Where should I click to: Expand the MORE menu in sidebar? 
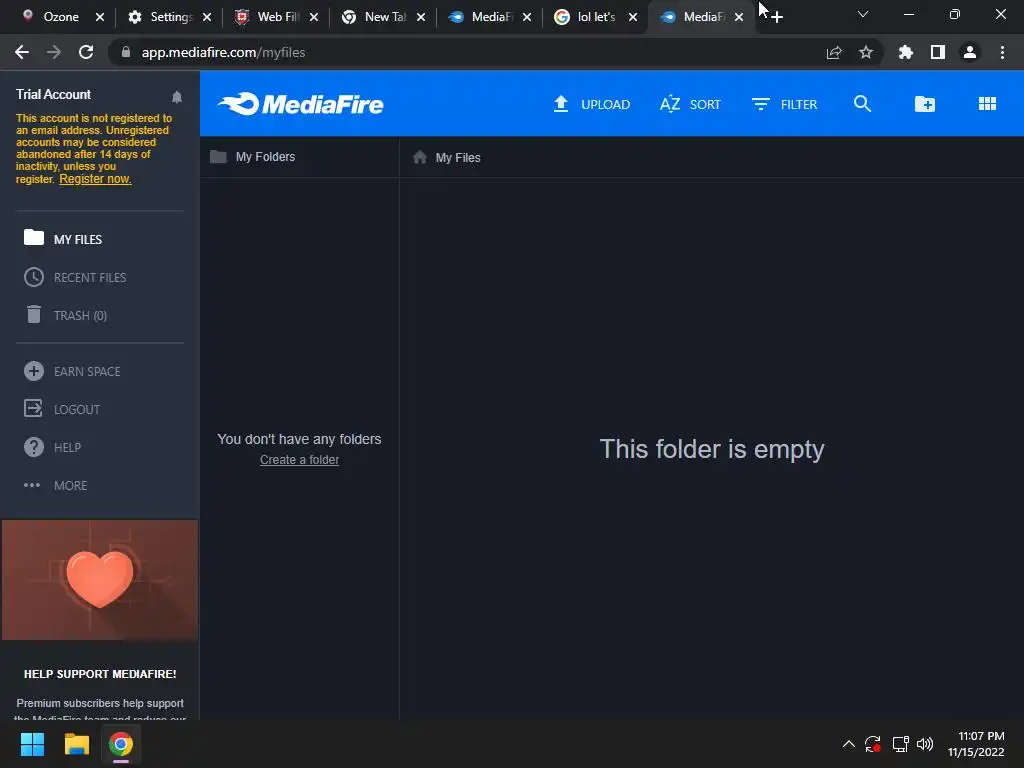tap(56, 485)
